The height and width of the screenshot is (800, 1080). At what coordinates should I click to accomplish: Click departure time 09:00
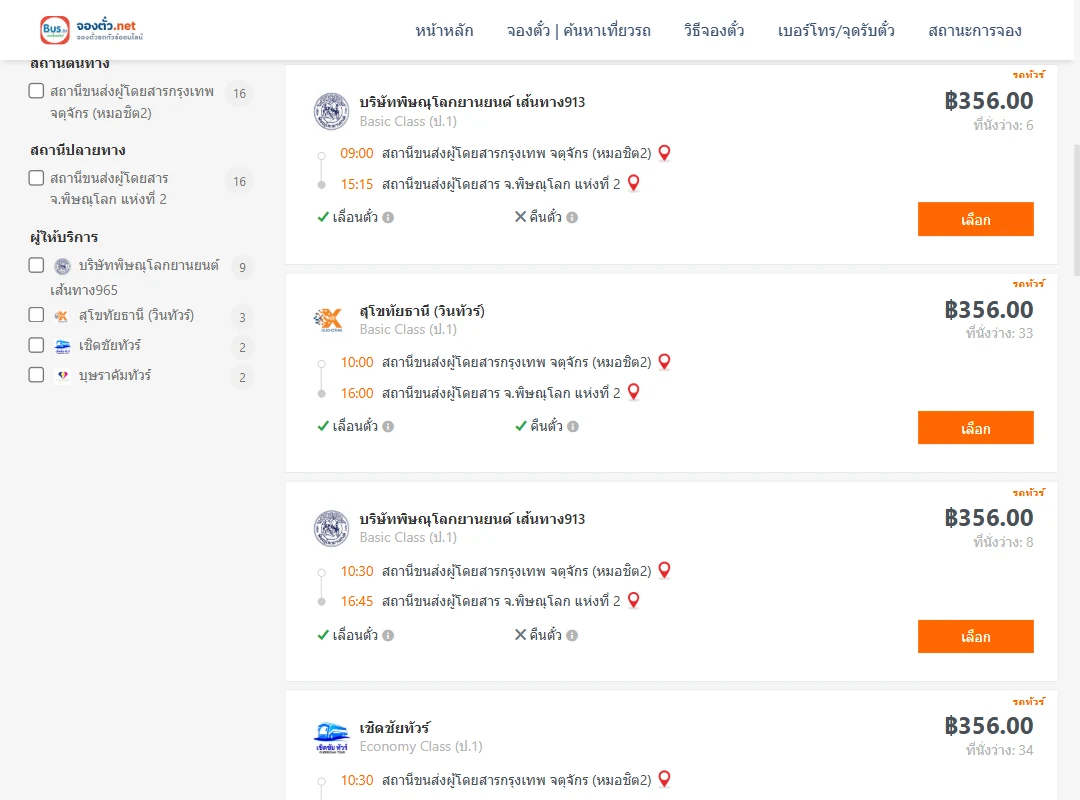click(x=357, y=154)
